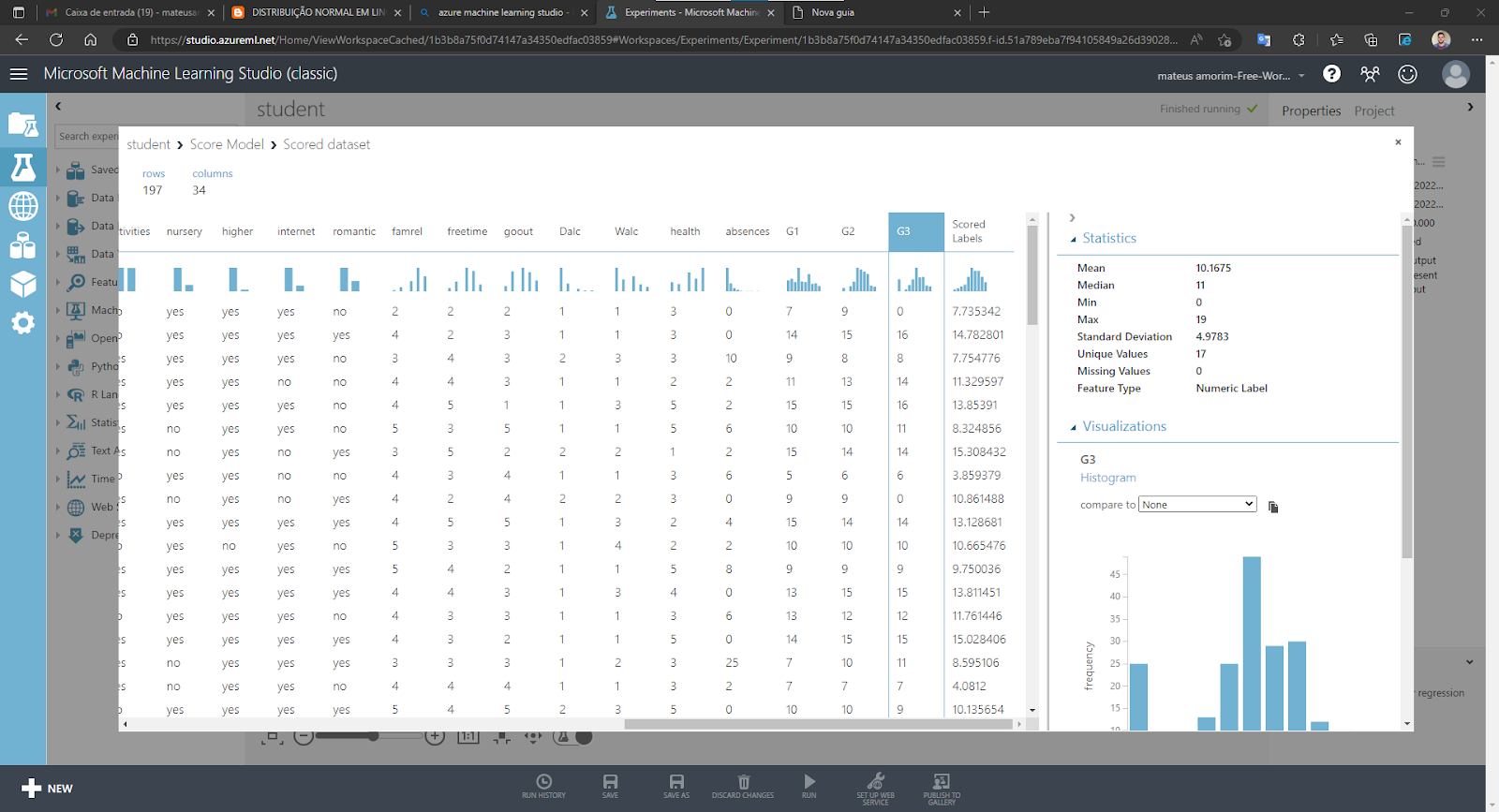Open the hamburger navigation menu
The height and width of the screenshot is (812, 1499).
(x=19, y=74)
